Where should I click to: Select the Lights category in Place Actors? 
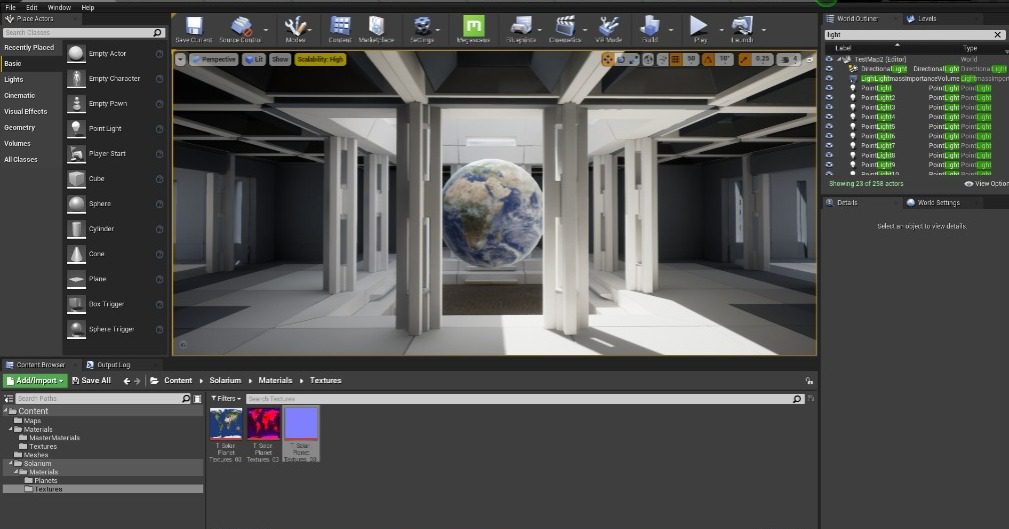tap(14, 80)
